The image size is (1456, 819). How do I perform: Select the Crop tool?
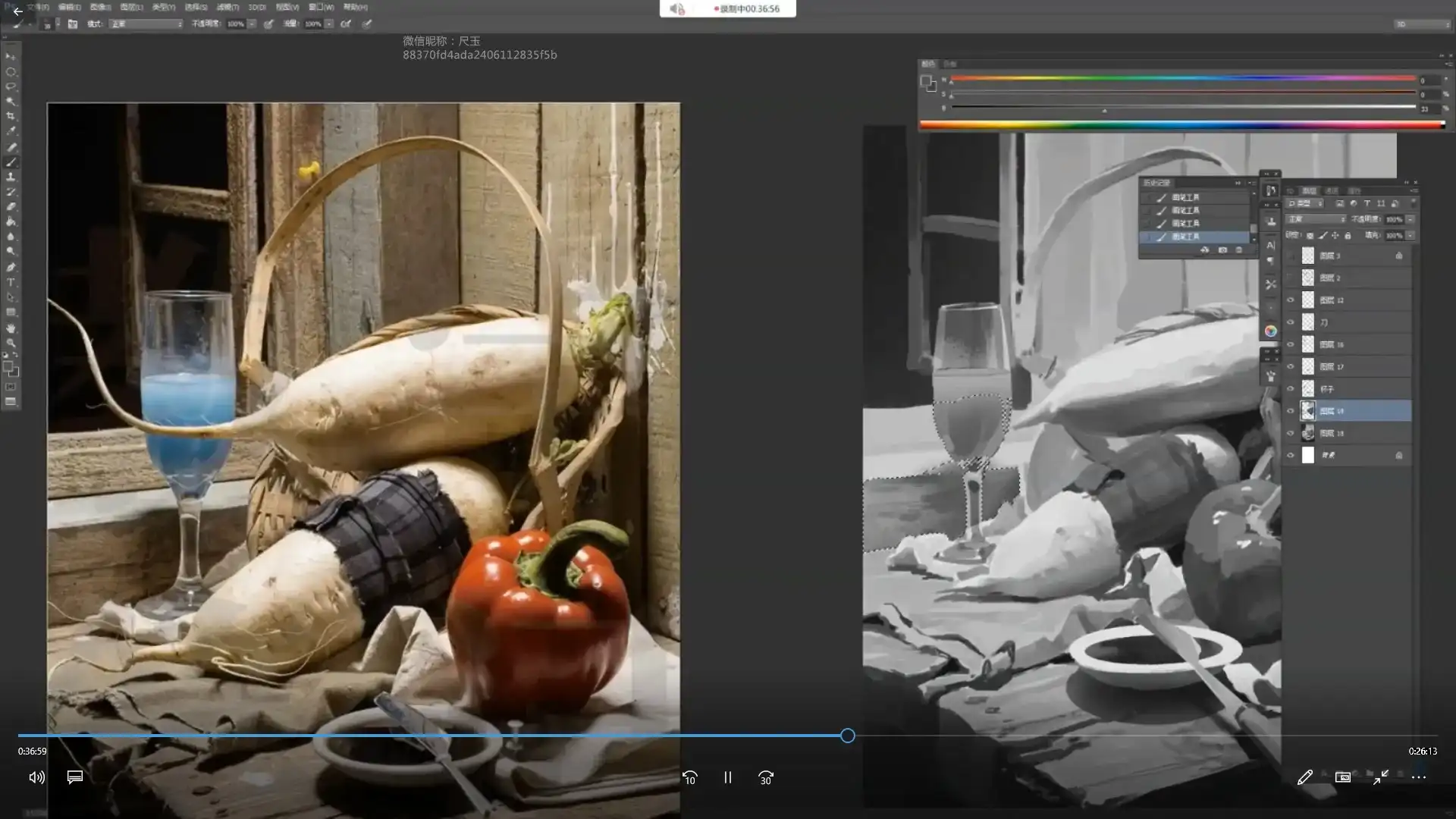coord(11,116)
